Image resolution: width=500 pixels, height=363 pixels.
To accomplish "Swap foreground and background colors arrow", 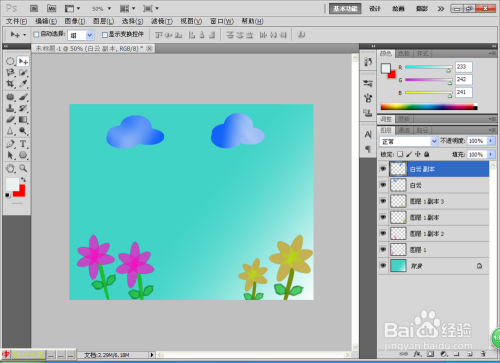I will (23, 180).
